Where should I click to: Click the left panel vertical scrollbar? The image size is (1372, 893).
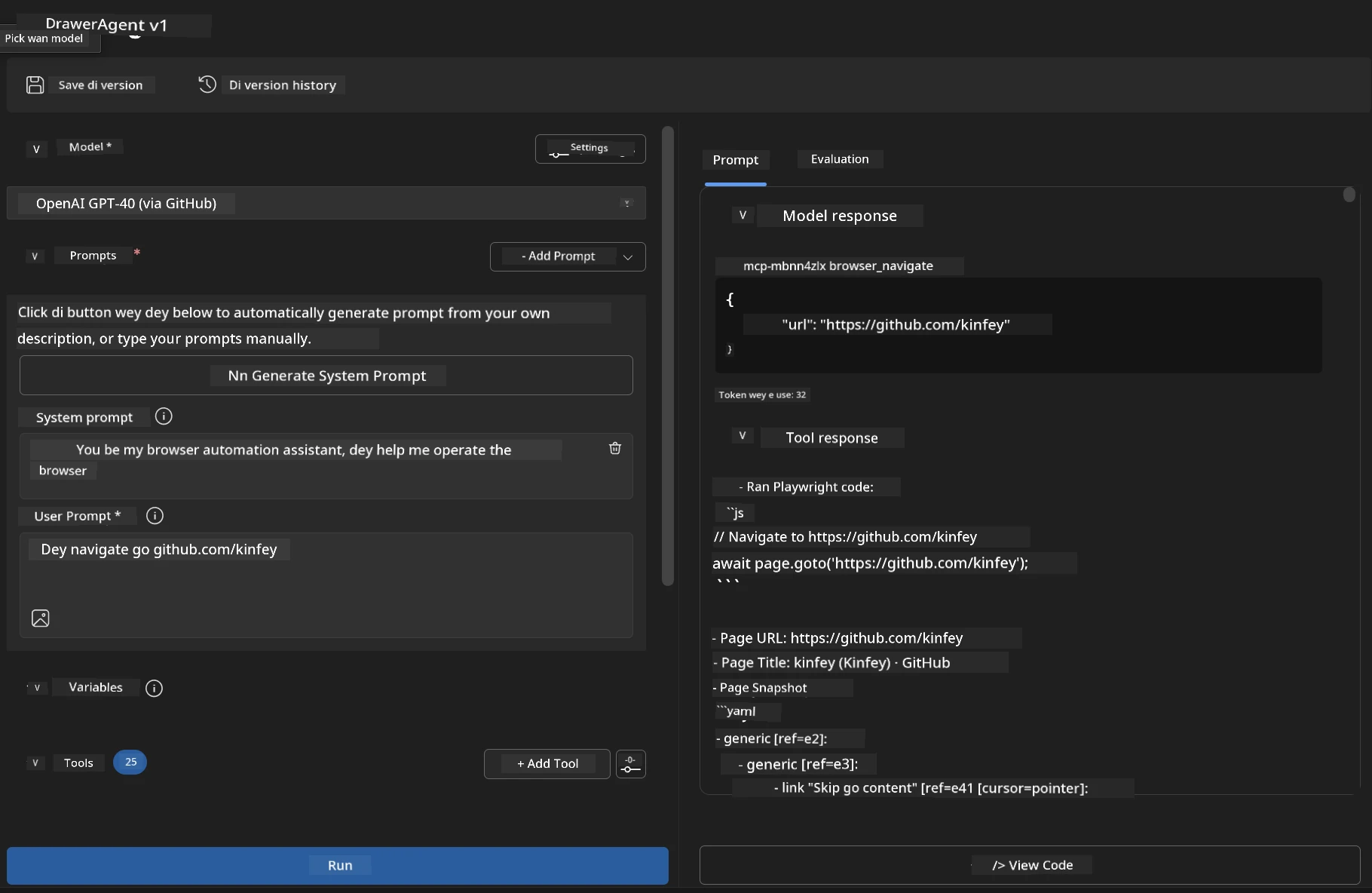pos(668,356)
